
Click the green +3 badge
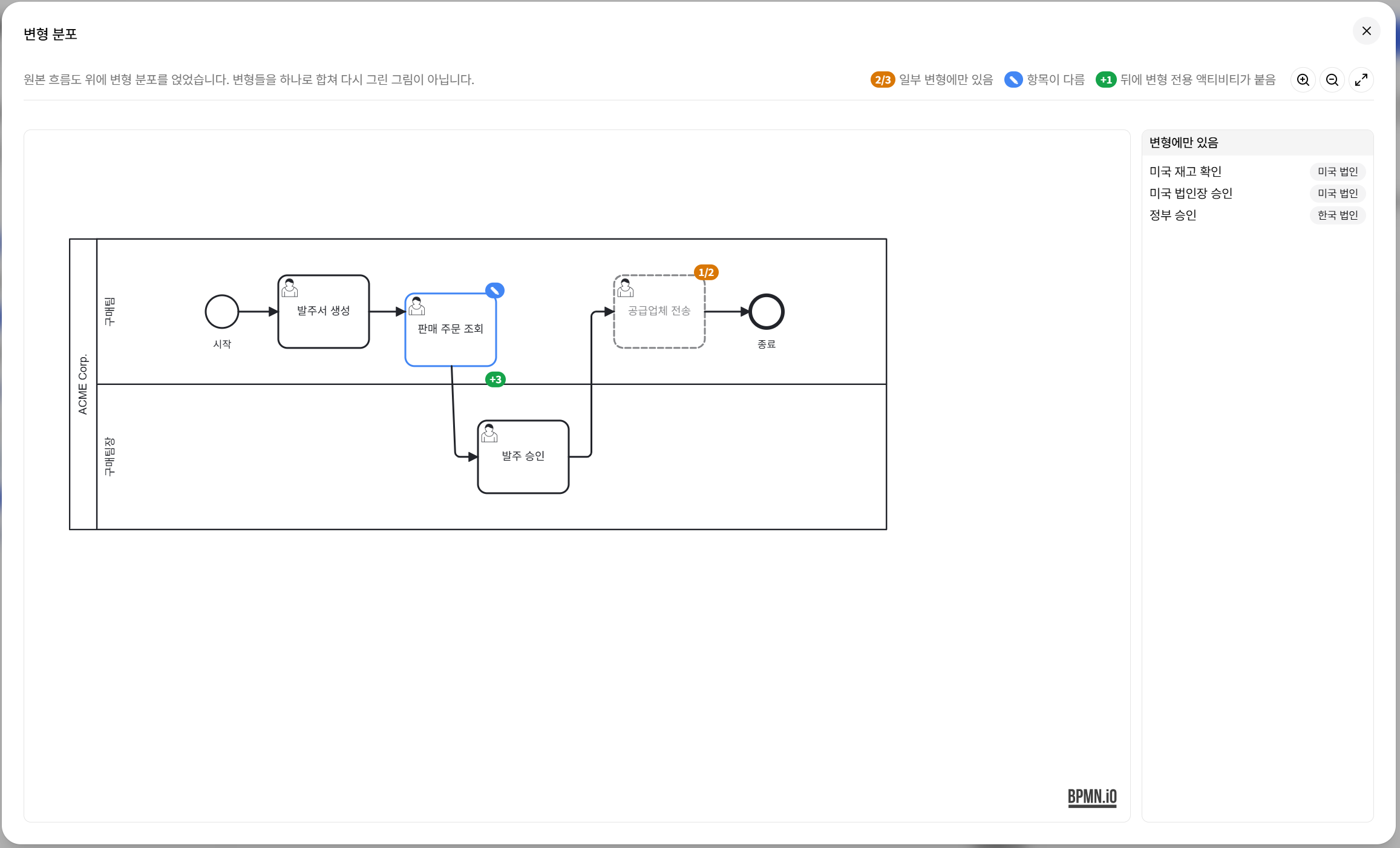pos(496,380)
